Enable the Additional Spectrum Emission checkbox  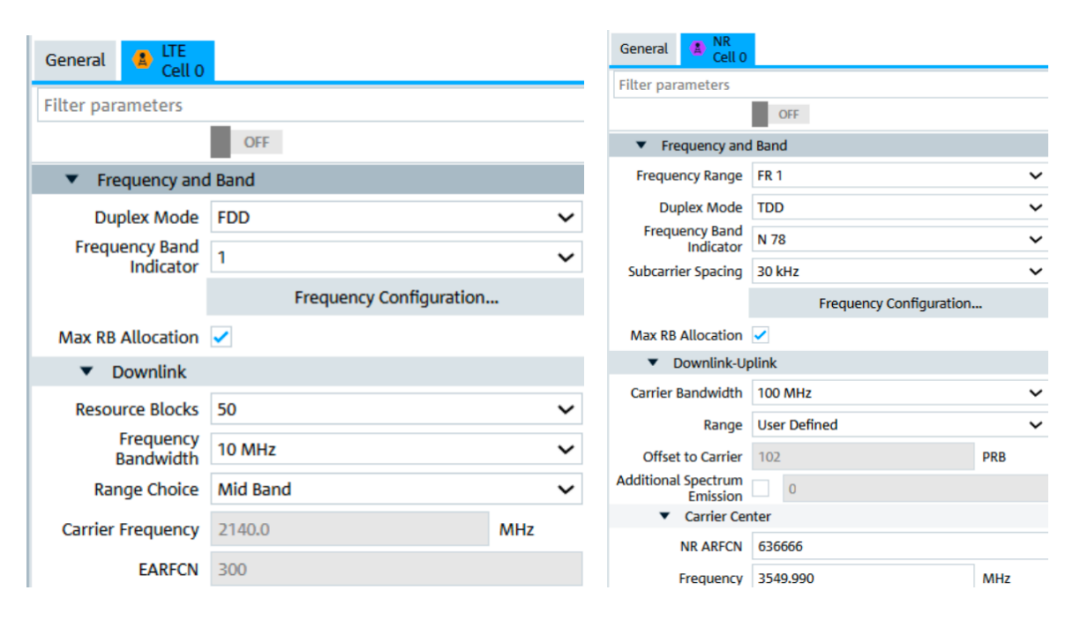pos(760,488)
